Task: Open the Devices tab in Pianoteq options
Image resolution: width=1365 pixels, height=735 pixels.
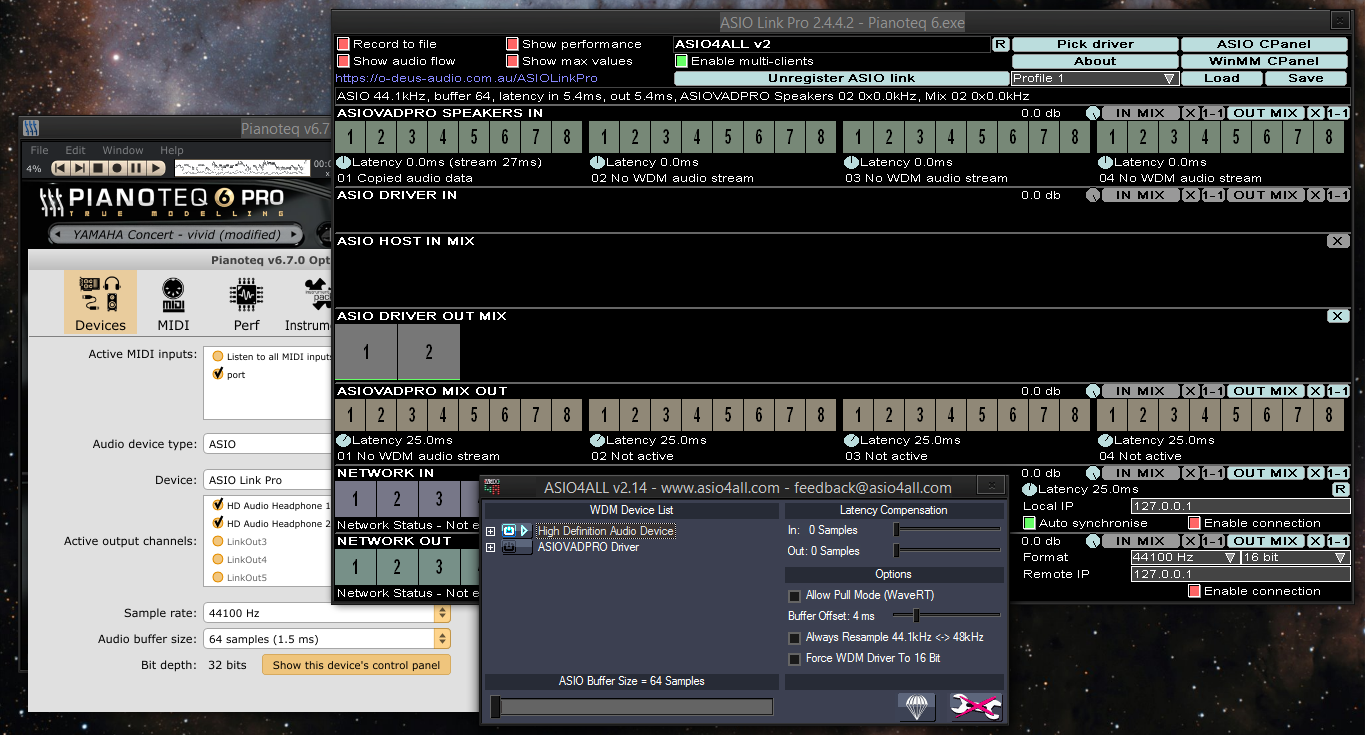Action: coord(101,302)
